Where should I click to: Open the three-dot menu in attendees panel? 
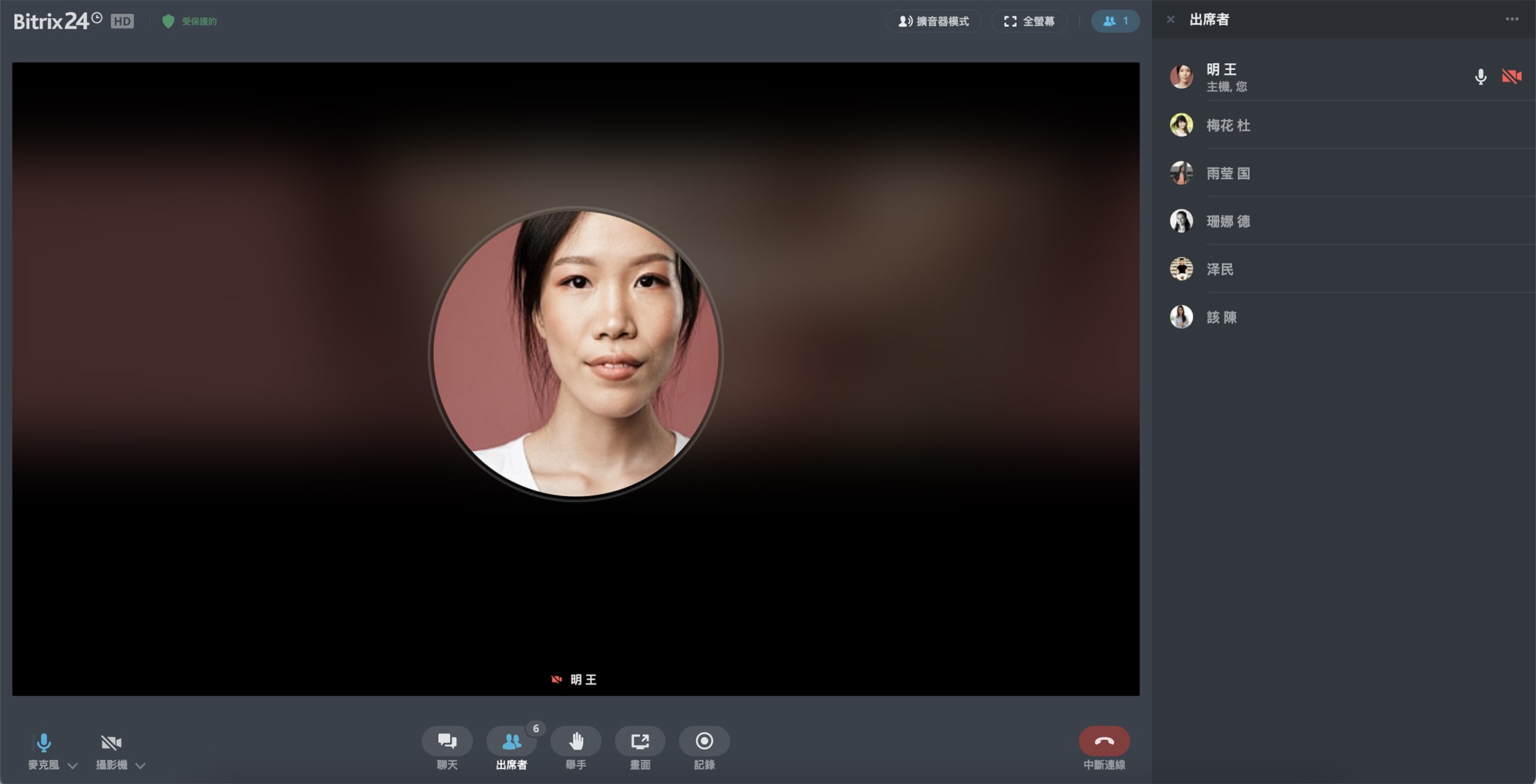[x=1512, y=19]
